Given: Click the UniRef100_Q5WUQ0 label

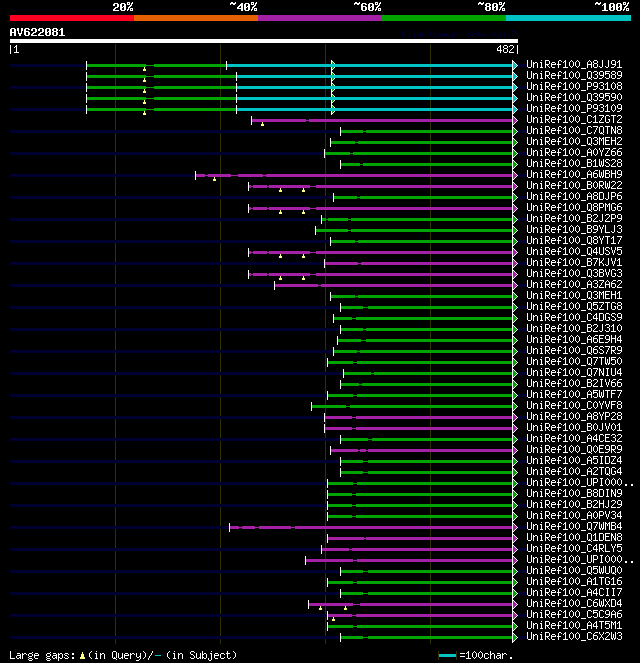Looking at the screenshot, I should point(574,570).
